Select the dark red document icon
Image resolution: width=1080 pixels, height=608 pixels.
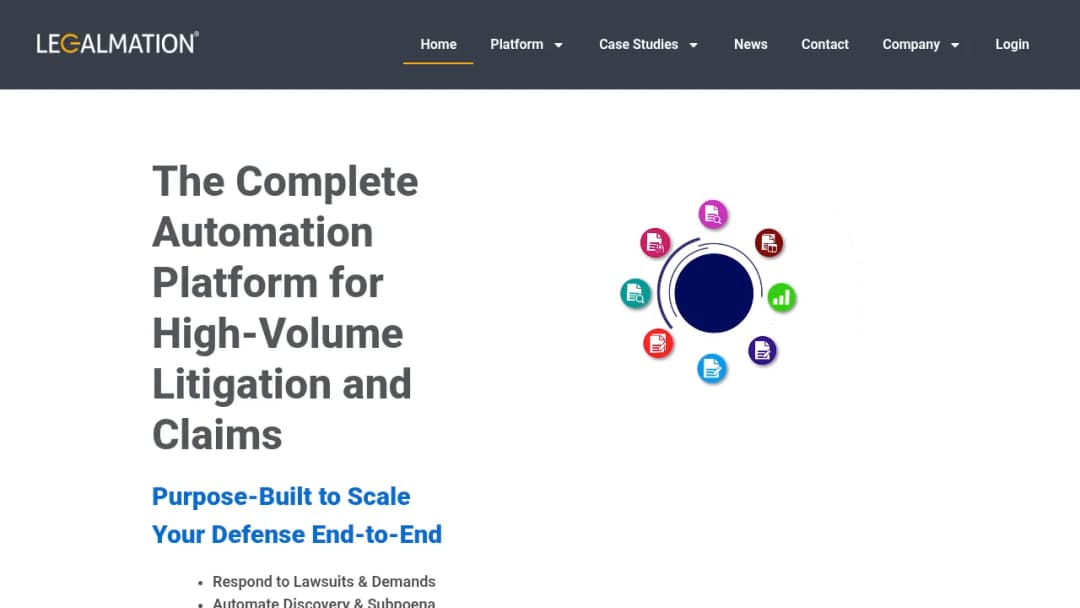click(x=769, y=243)
